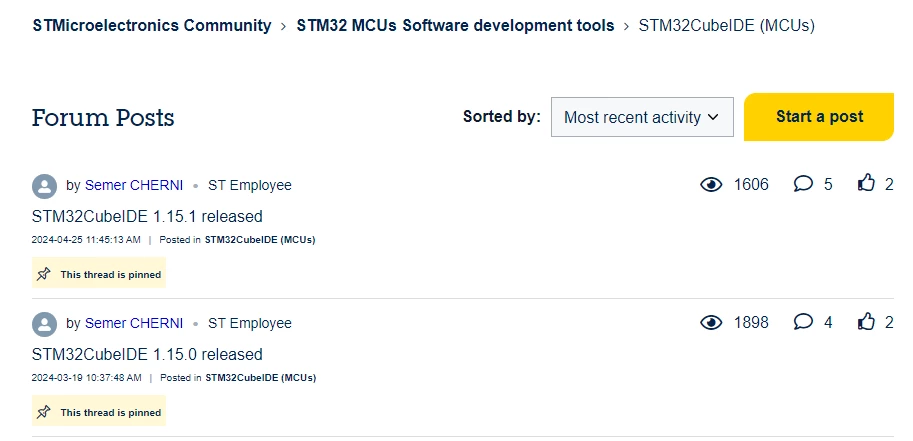The image size is (913, 441).
Task: Open Semer CHERNI profile on 1.15.0 post
Action: pyautogui.click(x=134, y=323)
